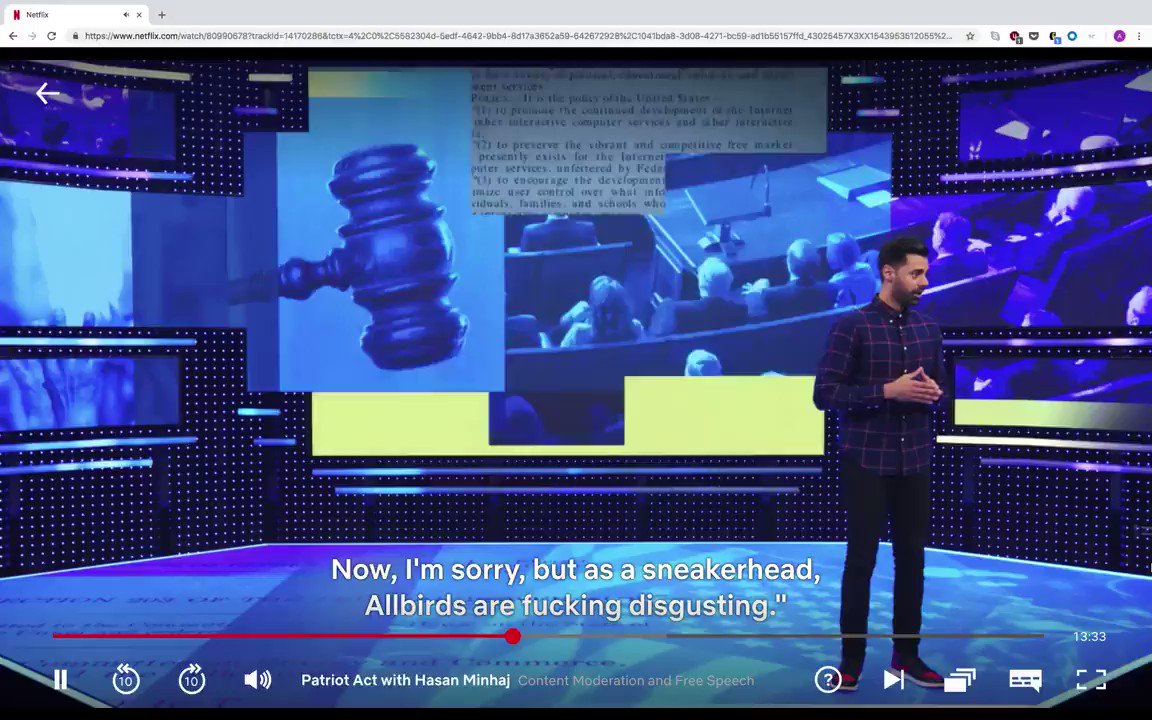Open the red circular extension with badge
The width and height of the screenshot is (1152, 720).
tap(1015, 36)
